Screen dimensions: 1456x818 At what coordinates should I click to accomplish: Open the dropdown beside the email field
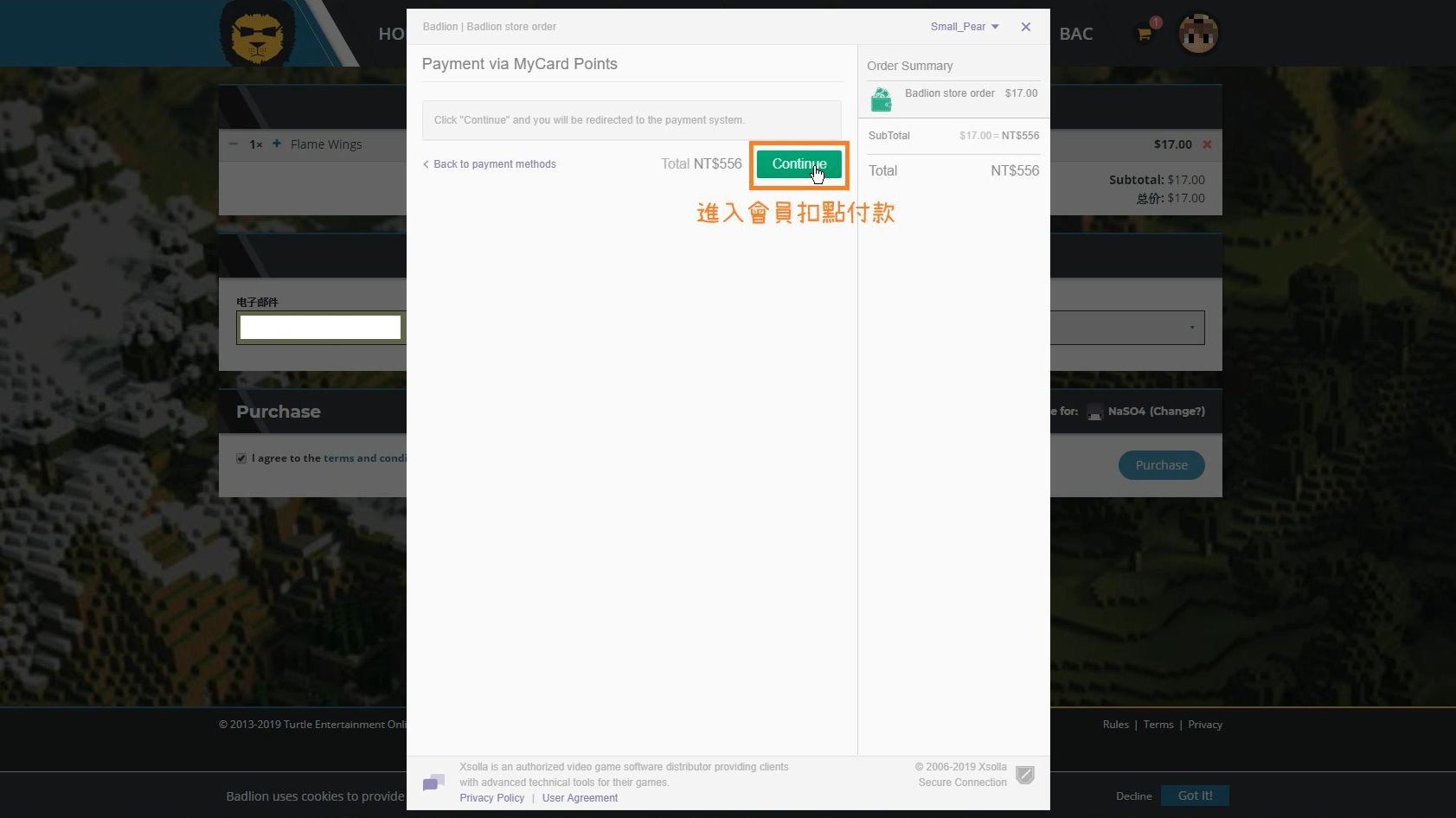coord(1126,328)
